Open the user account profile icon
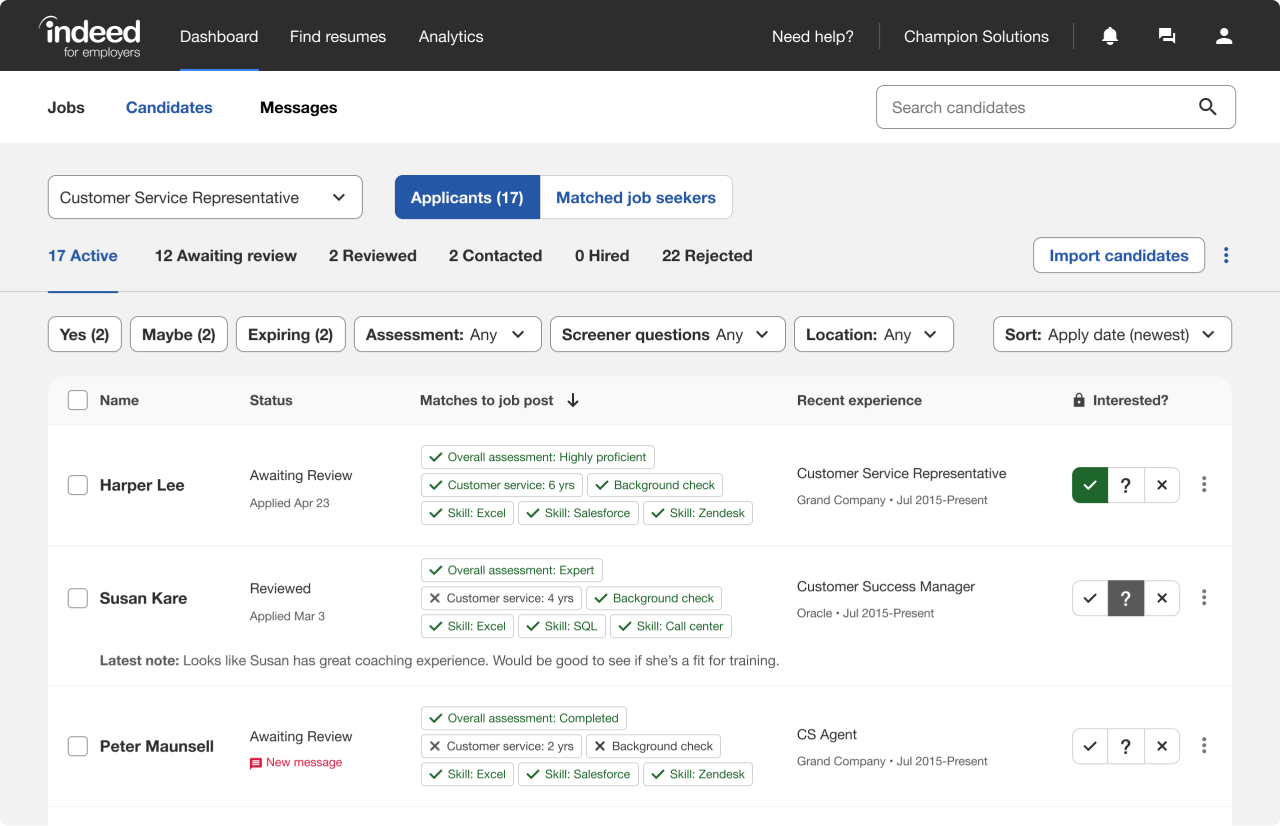Viewport: 1284px width, 826px height. pyautogui.click(x=1223, y=36)
